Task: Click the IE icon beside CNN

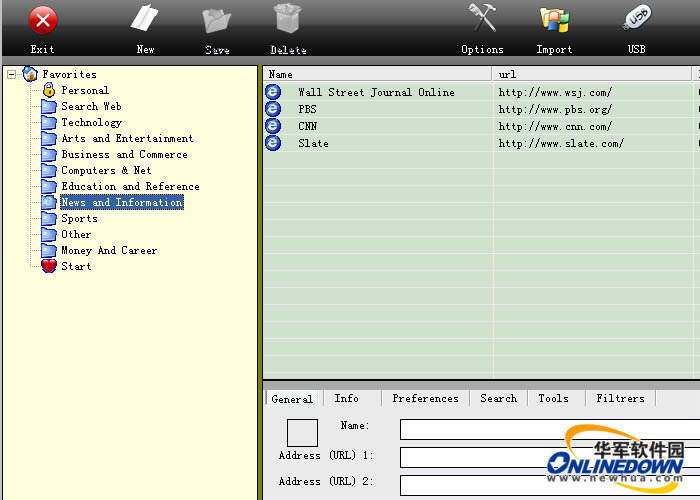Action: [273, 125]
